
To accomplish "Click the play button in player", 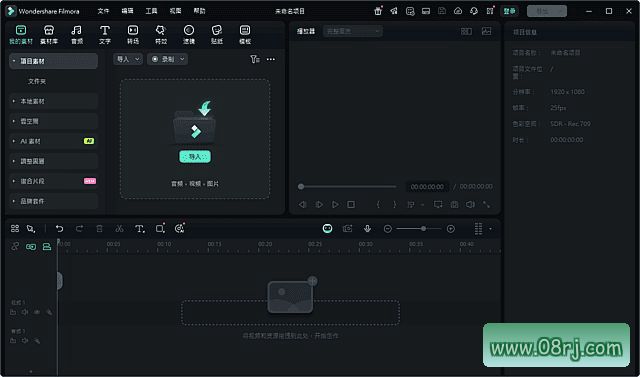I will pyautogui.click(x=335, y=204).
